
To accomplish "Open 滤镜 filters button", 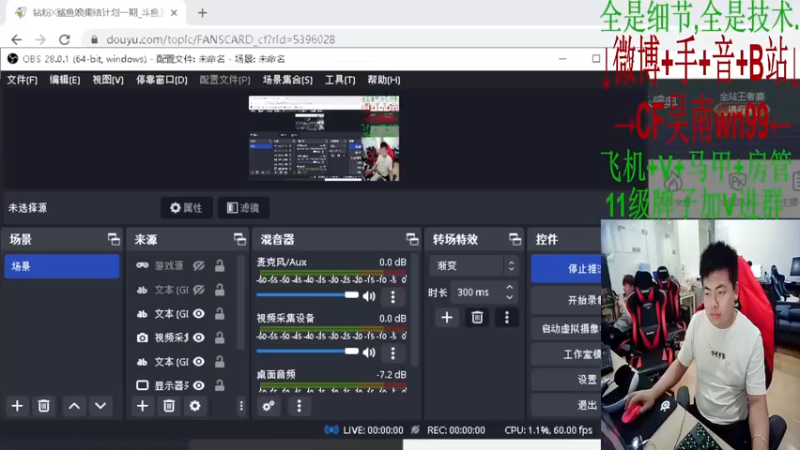I will pyautogui.click(x=243, y=208).
